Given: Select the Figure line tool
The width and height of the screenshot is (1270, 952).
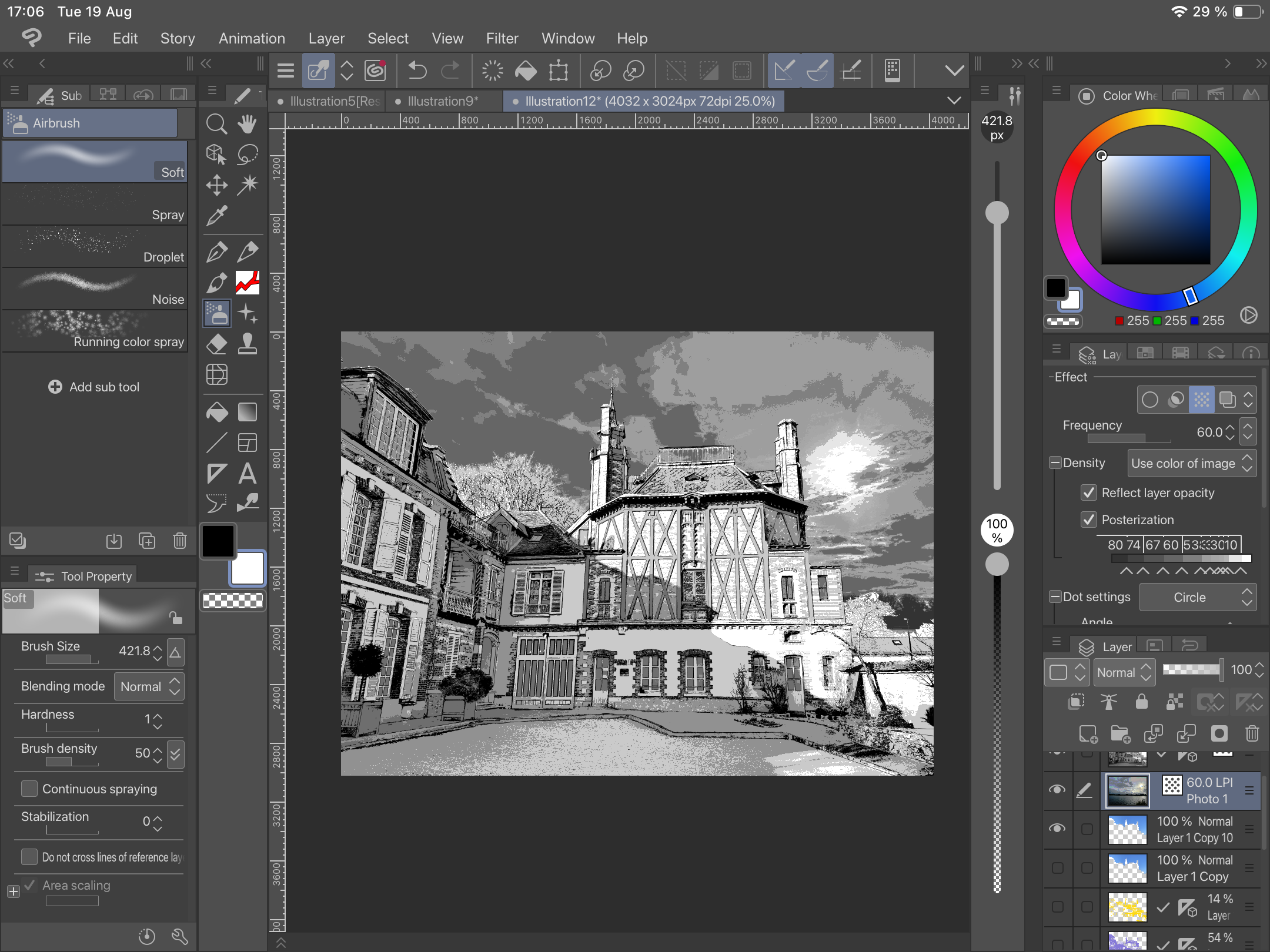Looking at the screenshot, I should [x=216, y=443].
